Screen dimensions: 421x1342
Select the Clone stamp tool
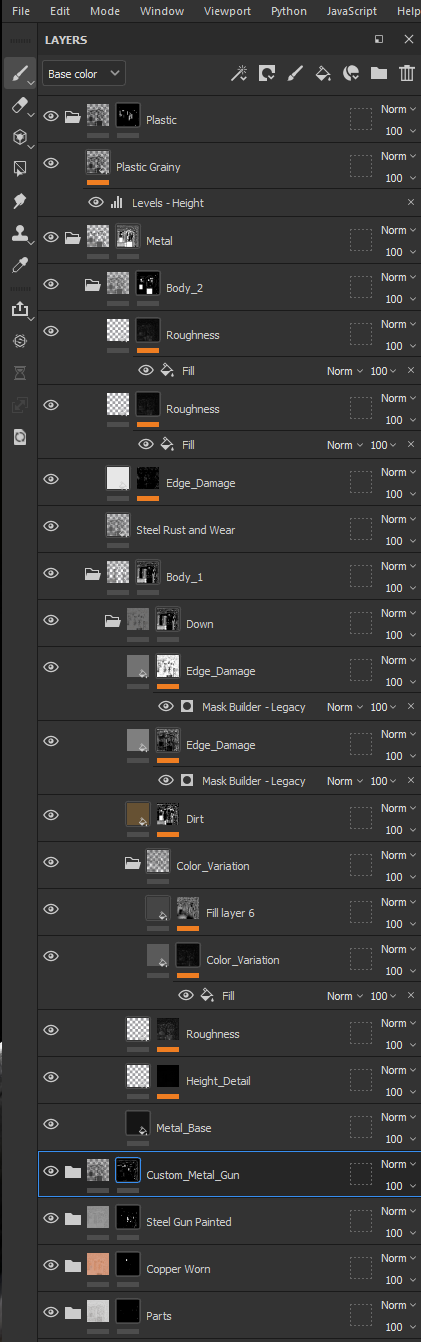18,234
